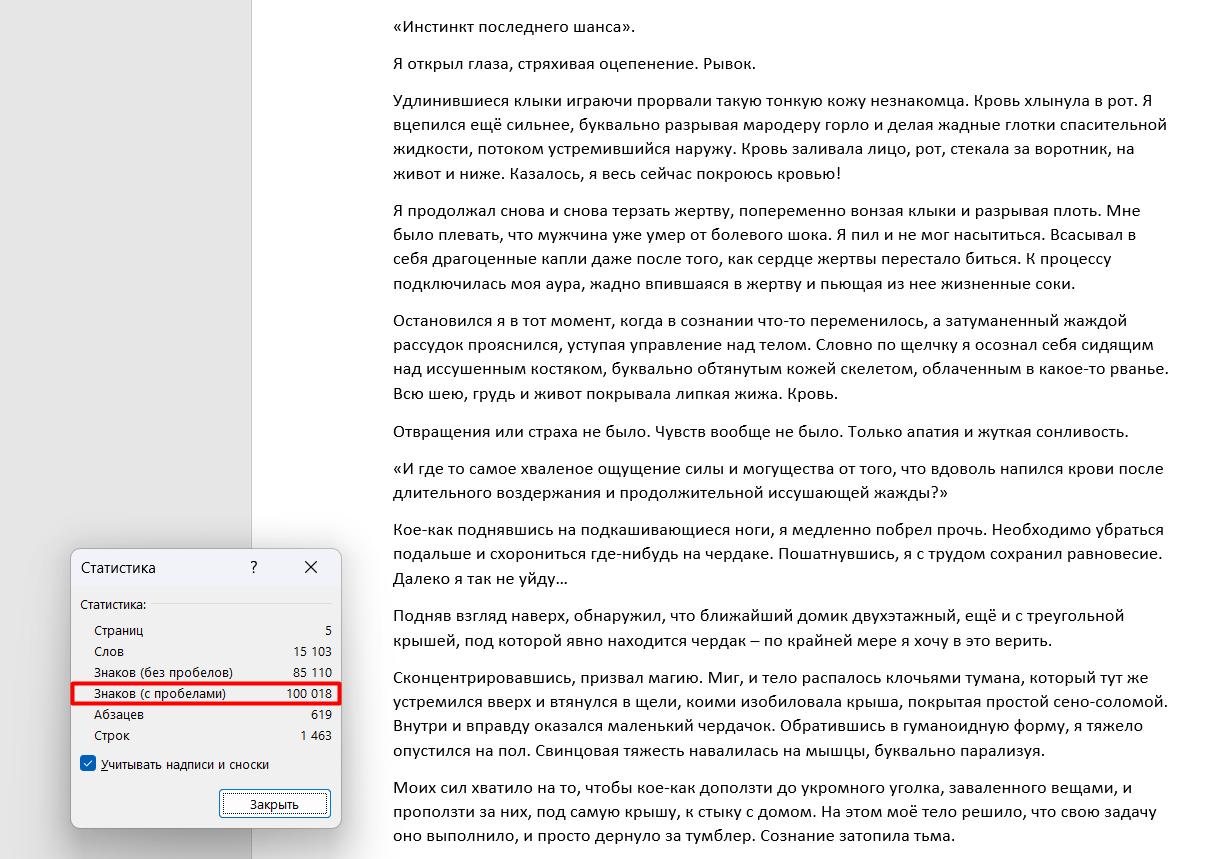The image size is (1219, 859).
Task: Click the "Абзацев" paragraph count row
Action: [206, 715]
